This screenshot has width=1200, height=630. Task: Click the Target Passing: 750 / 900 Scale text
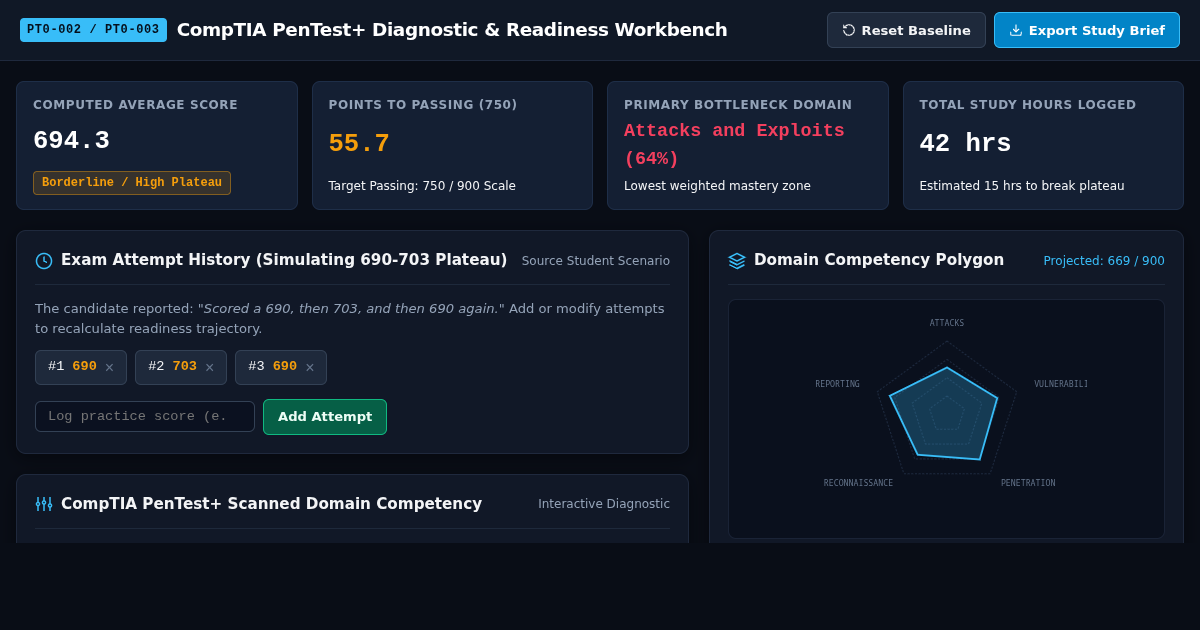(x=422, y=186)
